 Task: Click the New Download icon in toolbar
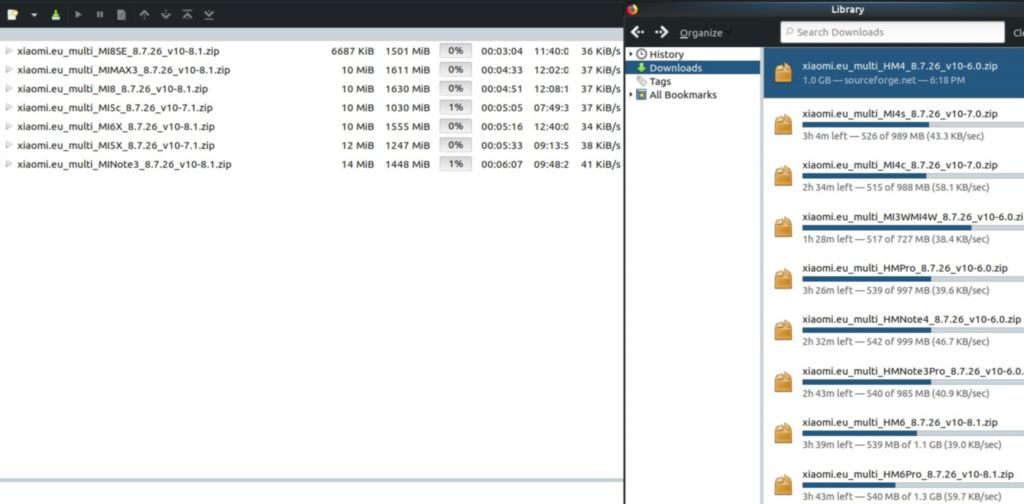(12, 14)
